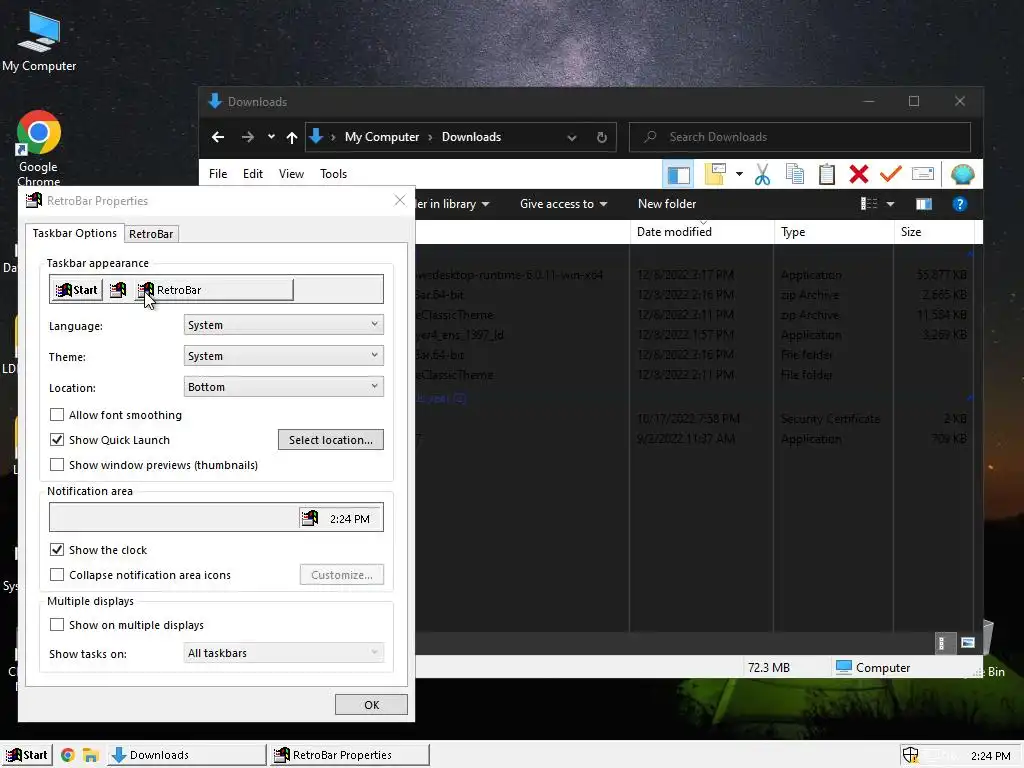Click the RetroBar Properties taskbar button
This screenshot has height=768, width=1024.
pos(350,755)
